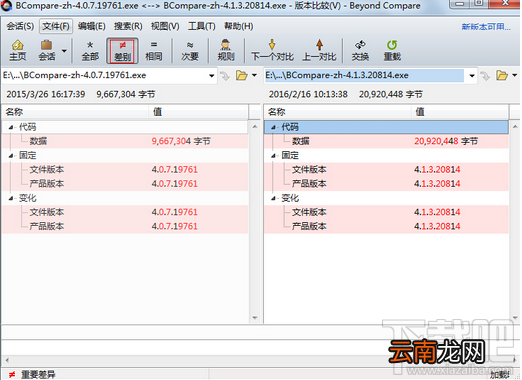Viewport: 522px width, 380px height.
Task: Open the 编辑(E) menu
Action: pyautogui.click(x=91, y=26)
